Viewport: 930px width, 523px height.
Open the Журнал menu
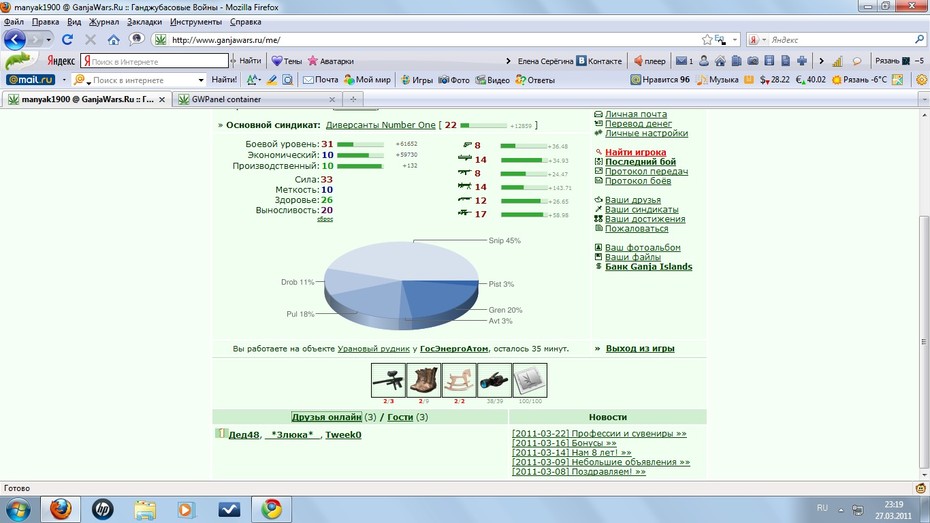[x=104, y=22]
